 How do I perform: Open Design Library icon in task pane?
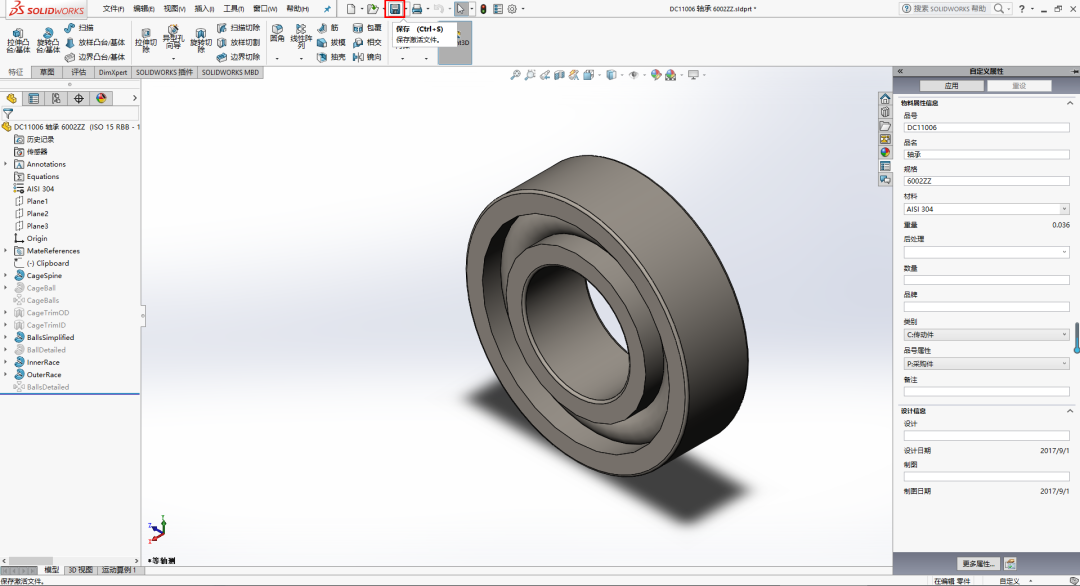pos(885,112)
